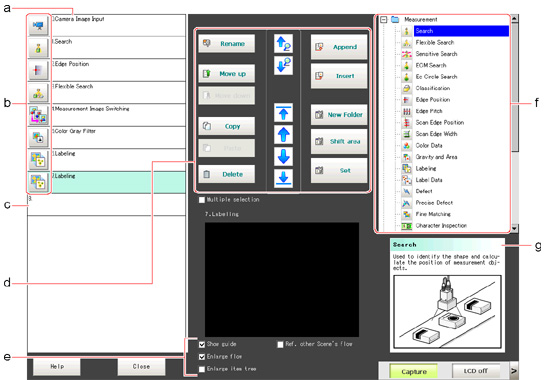Click the Defect icon in item tree
The height and width of the screenshot is (380, 546).
[x=406, y=191]
